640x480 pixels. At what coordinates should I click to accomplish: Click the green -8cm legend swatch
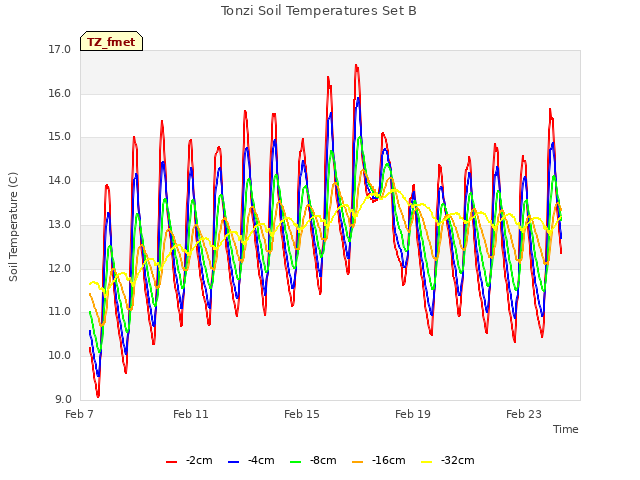(296, 462)
